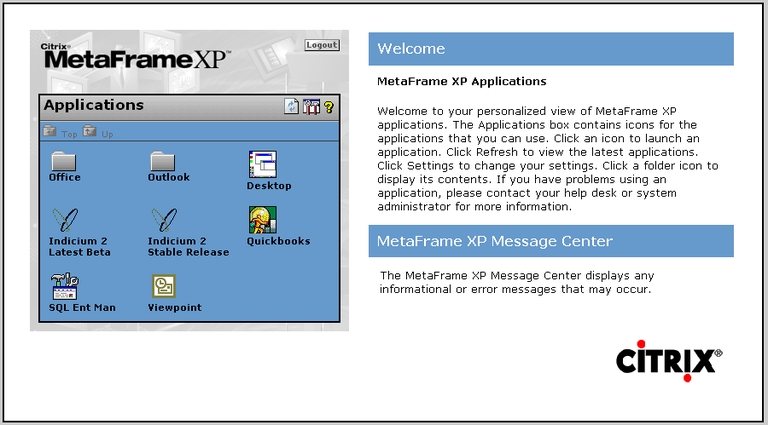Open the Office folder icon

click(64, 161)
